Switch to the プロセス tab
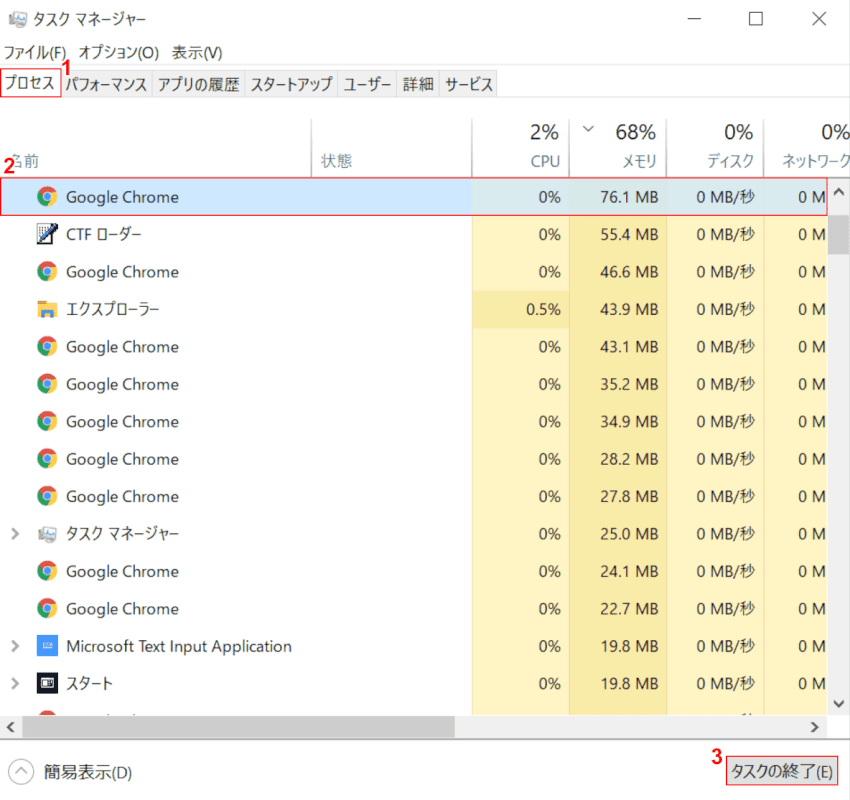The height and width of the screenshot is (800, 850). 30,83
